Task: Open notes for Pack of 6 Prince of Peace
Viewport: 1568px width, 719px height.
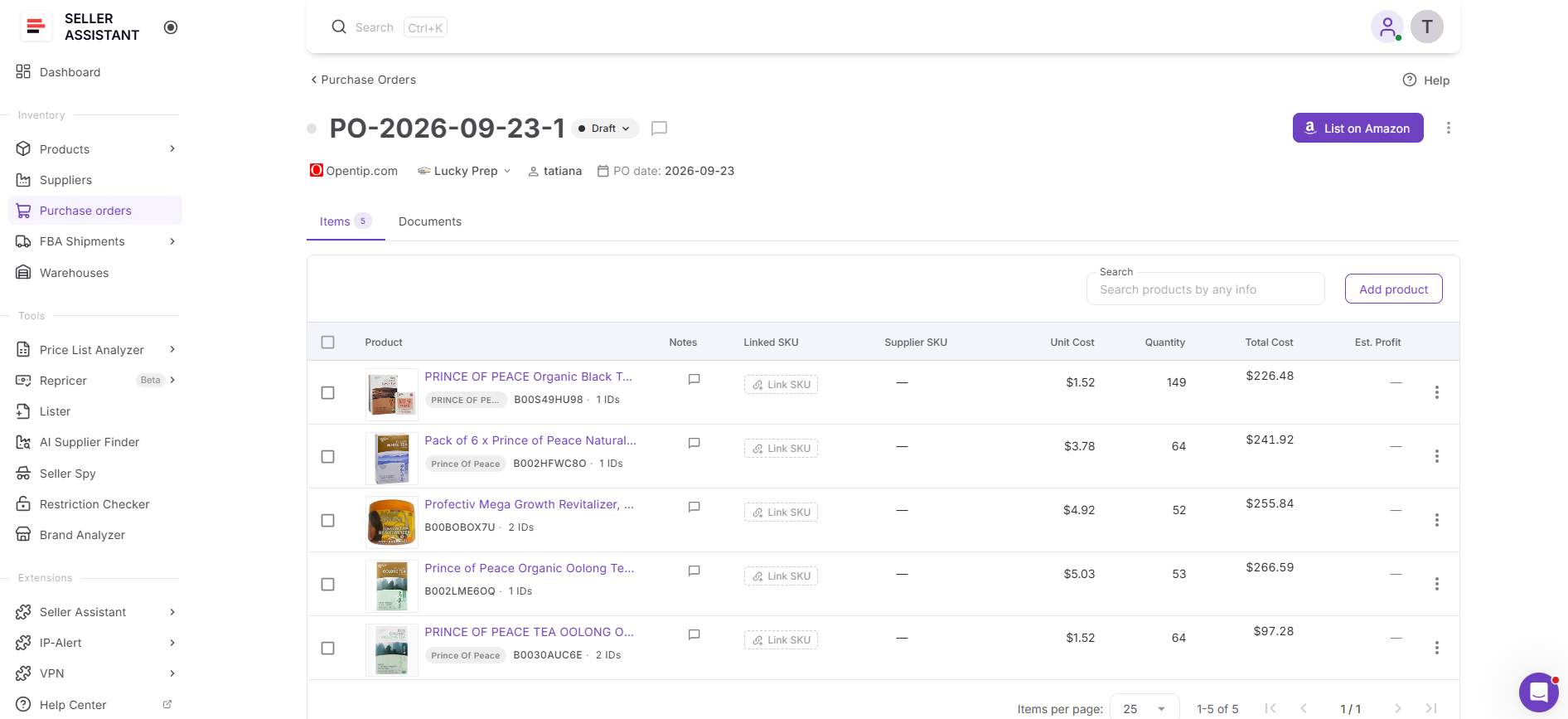Action: tap(694, 443)
